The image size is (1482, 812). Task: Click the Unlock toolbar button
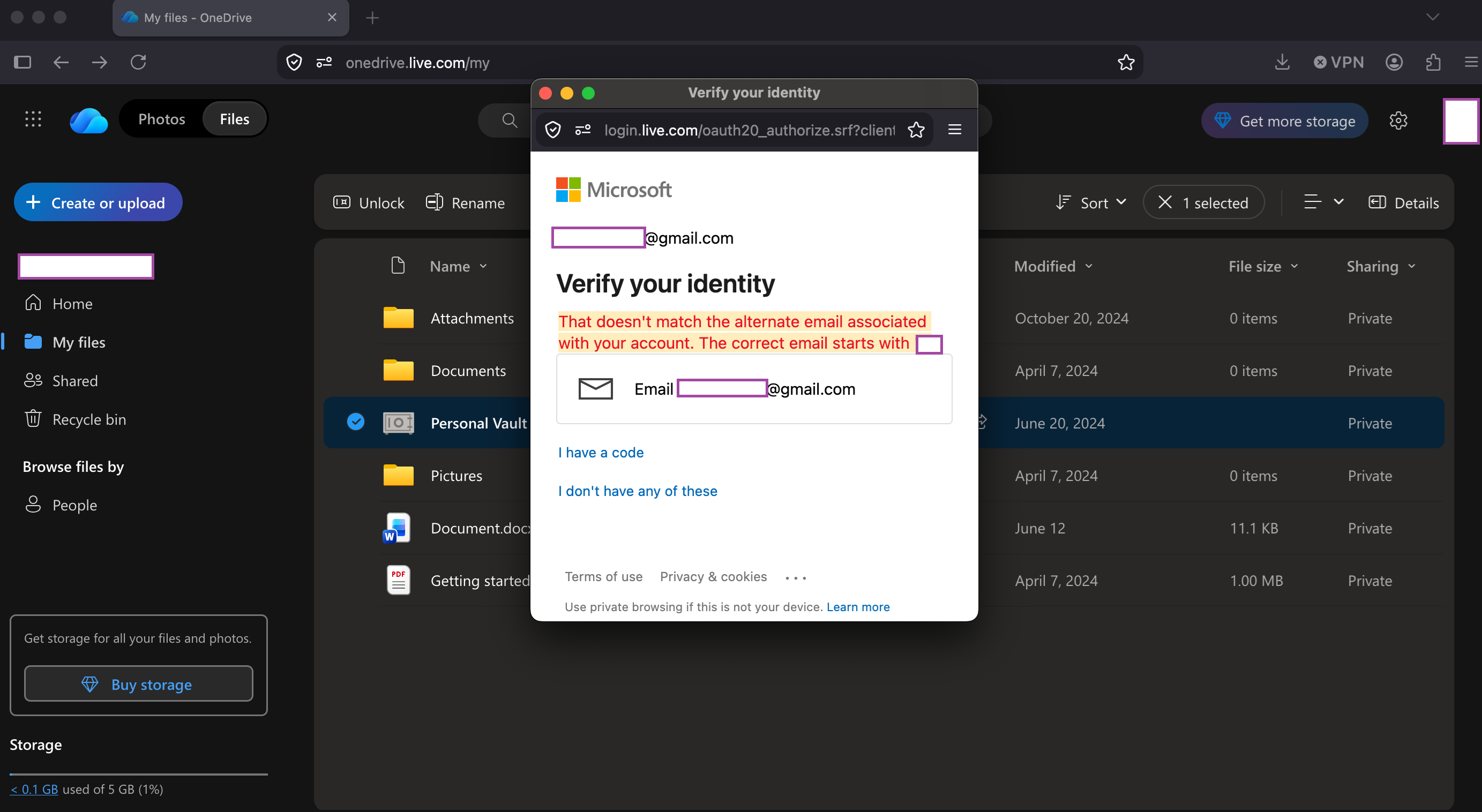pyautogui.click(x=369, y=202)
